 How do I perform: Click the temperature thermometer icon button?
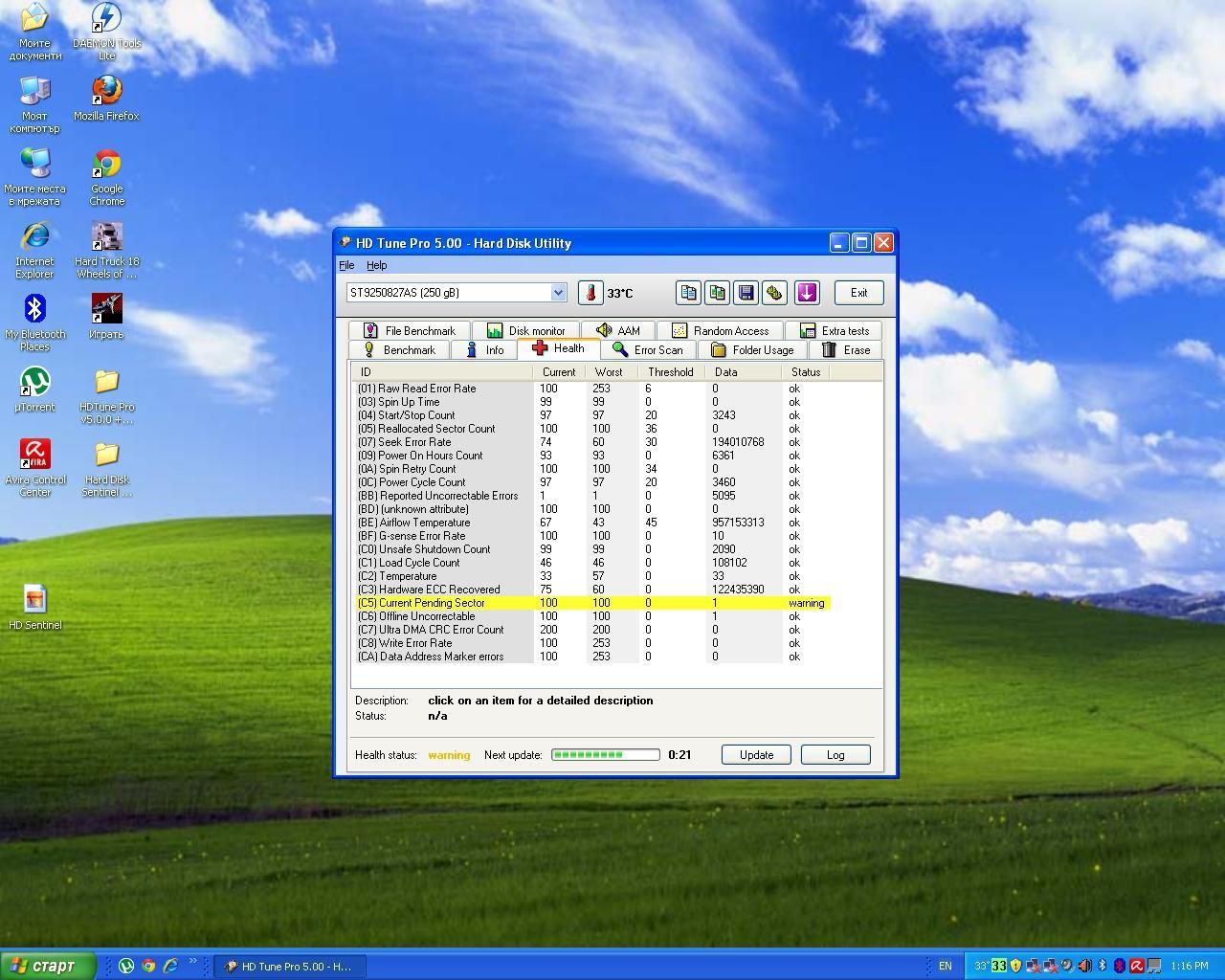click(590, 293)
